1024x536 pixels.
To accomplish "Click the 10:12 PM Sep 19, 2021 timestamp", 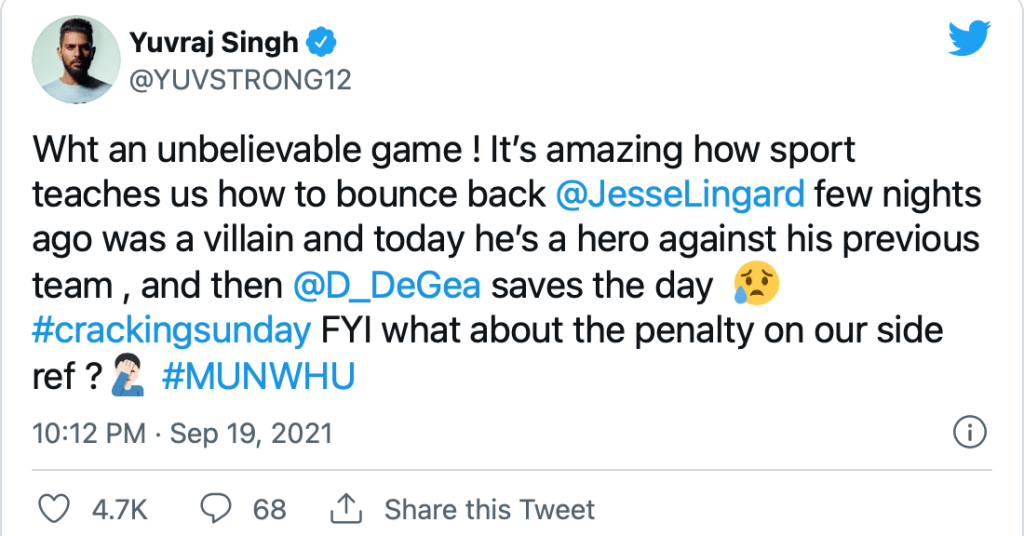I will (x=182, y=434).
